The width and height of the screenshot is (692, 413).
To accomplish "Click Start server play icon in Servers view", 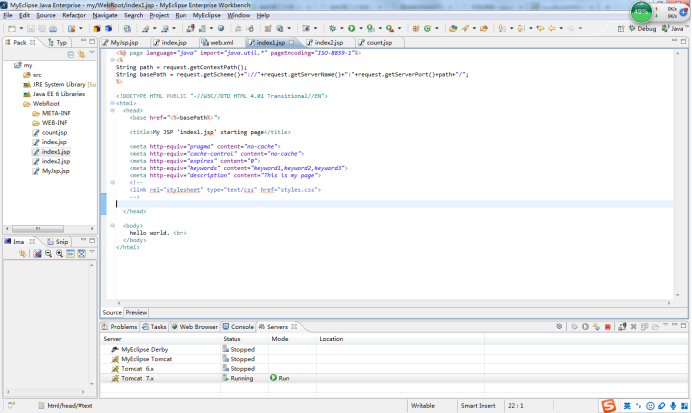I will 585,327.
